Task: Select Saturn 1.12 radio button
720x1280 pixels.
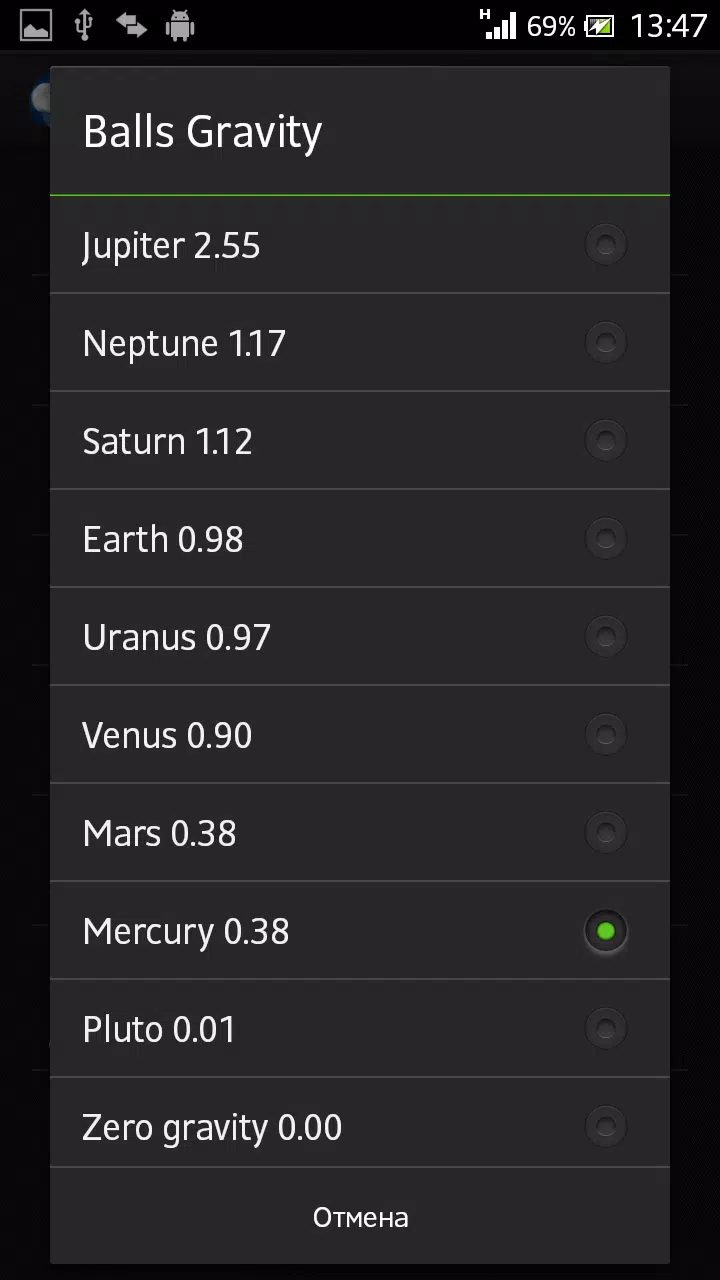Action: (x=605, y=440)
